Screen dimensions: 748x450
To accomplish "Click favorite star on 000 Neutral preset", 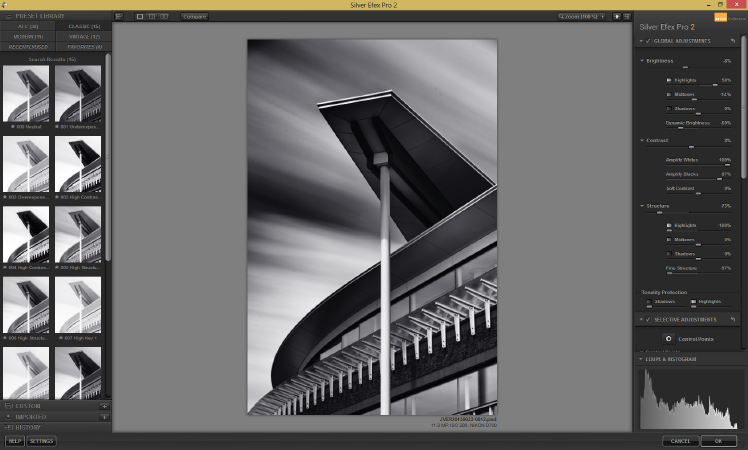I will point(13,127).
